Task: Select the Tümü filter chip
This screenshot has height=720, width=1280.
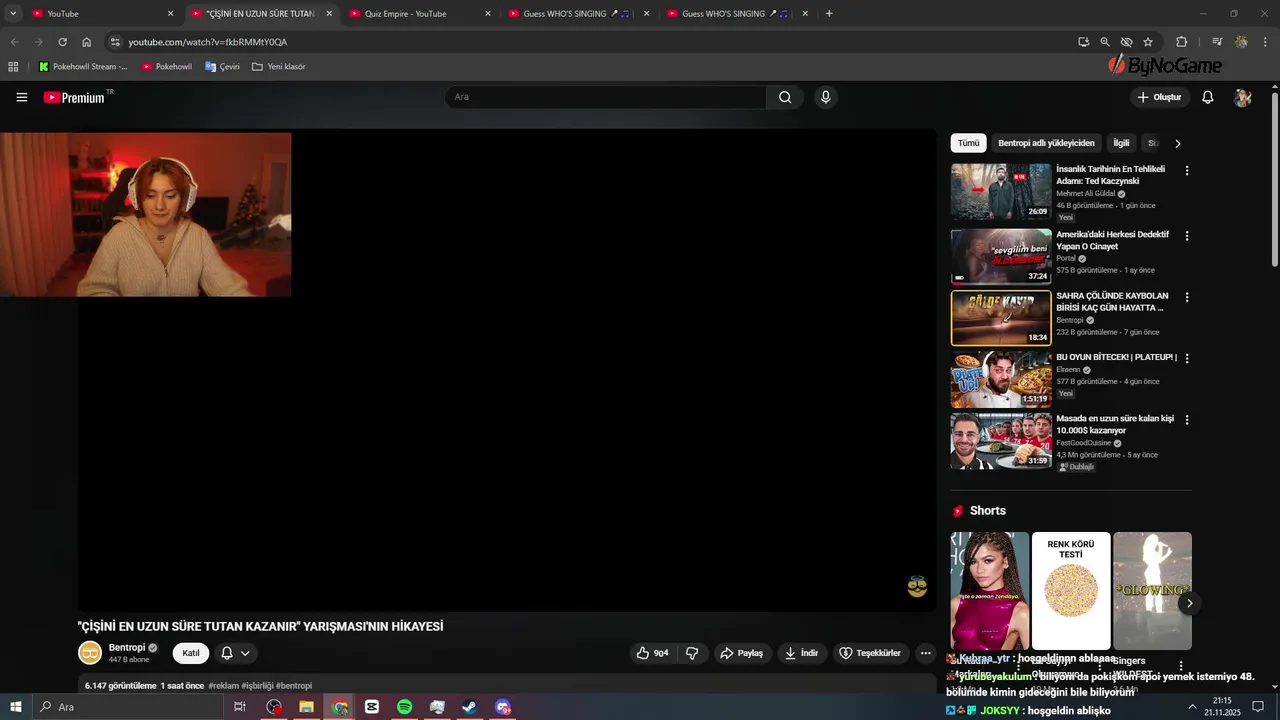Action: point(968,143)
